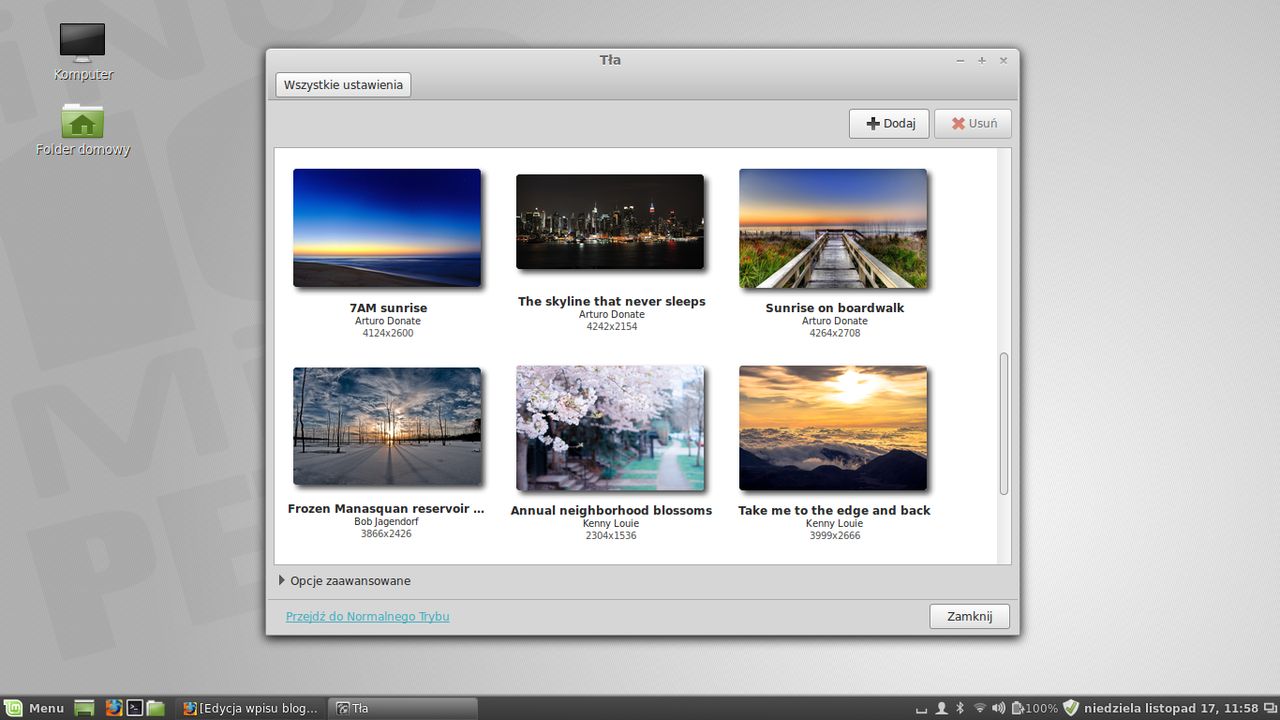
Task: Open the Folder domowy desktop icon
Action: pyautogui.click(x=82, y=129)
